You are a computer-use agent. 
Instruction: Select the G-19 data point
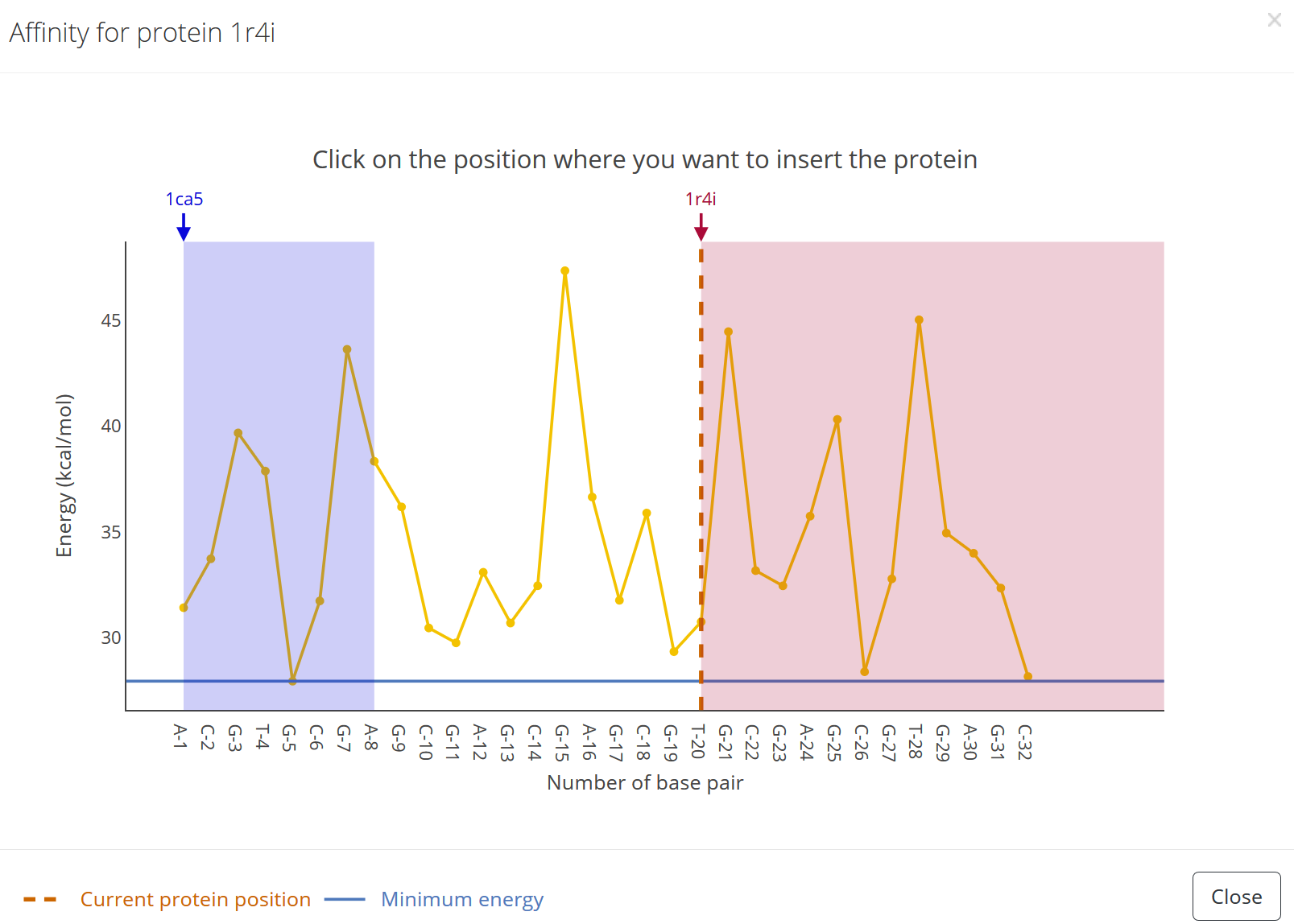[x=674, y=651]
